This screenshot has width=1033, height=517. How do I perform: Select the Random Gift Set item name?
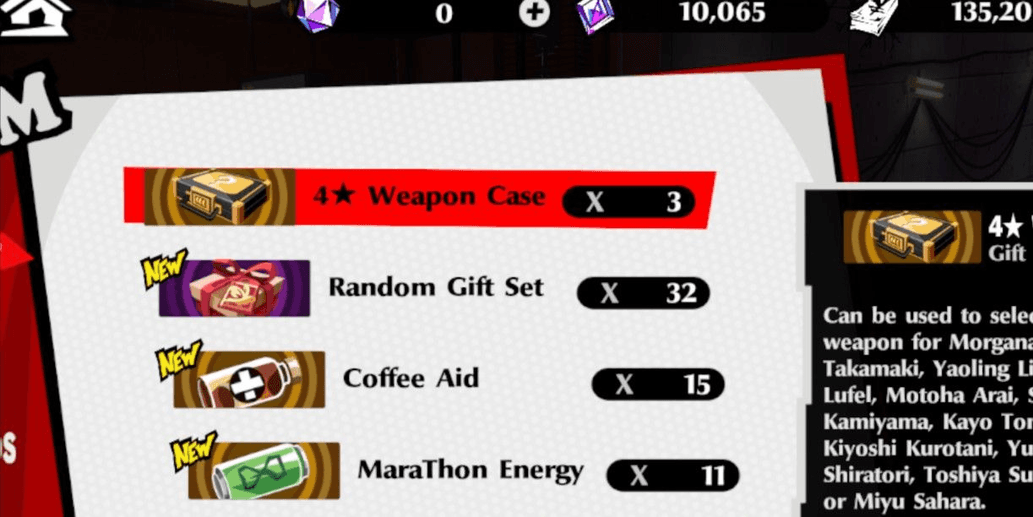click(436, 287)
